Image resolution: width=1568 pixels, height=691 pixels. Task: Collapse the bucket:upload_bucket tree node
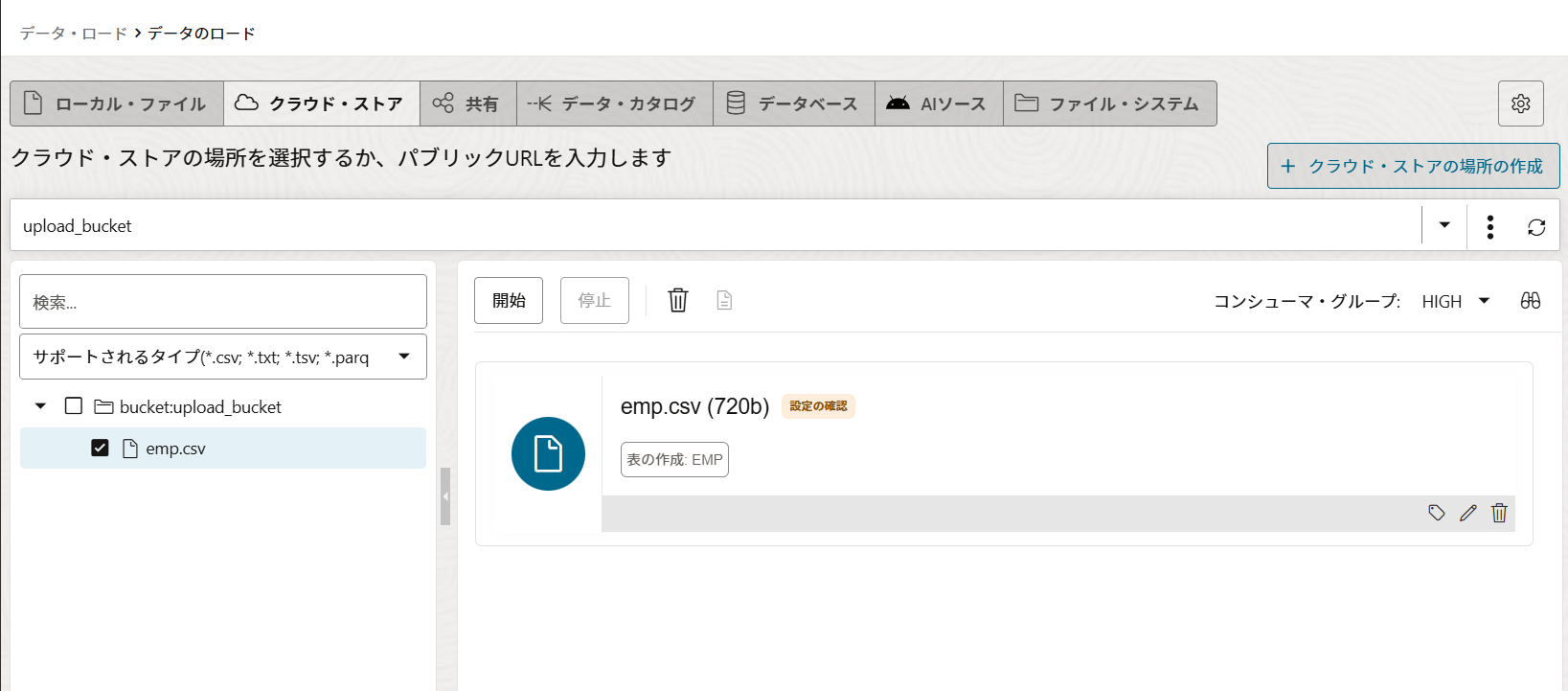(x=40, y=406)
